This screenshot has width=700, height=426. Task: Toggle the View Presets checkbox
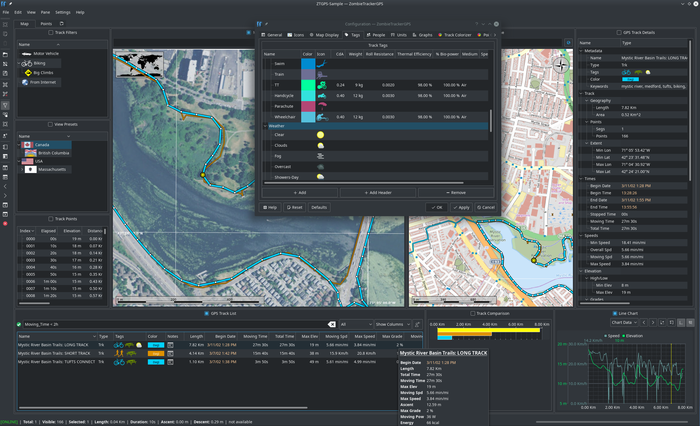50,124
